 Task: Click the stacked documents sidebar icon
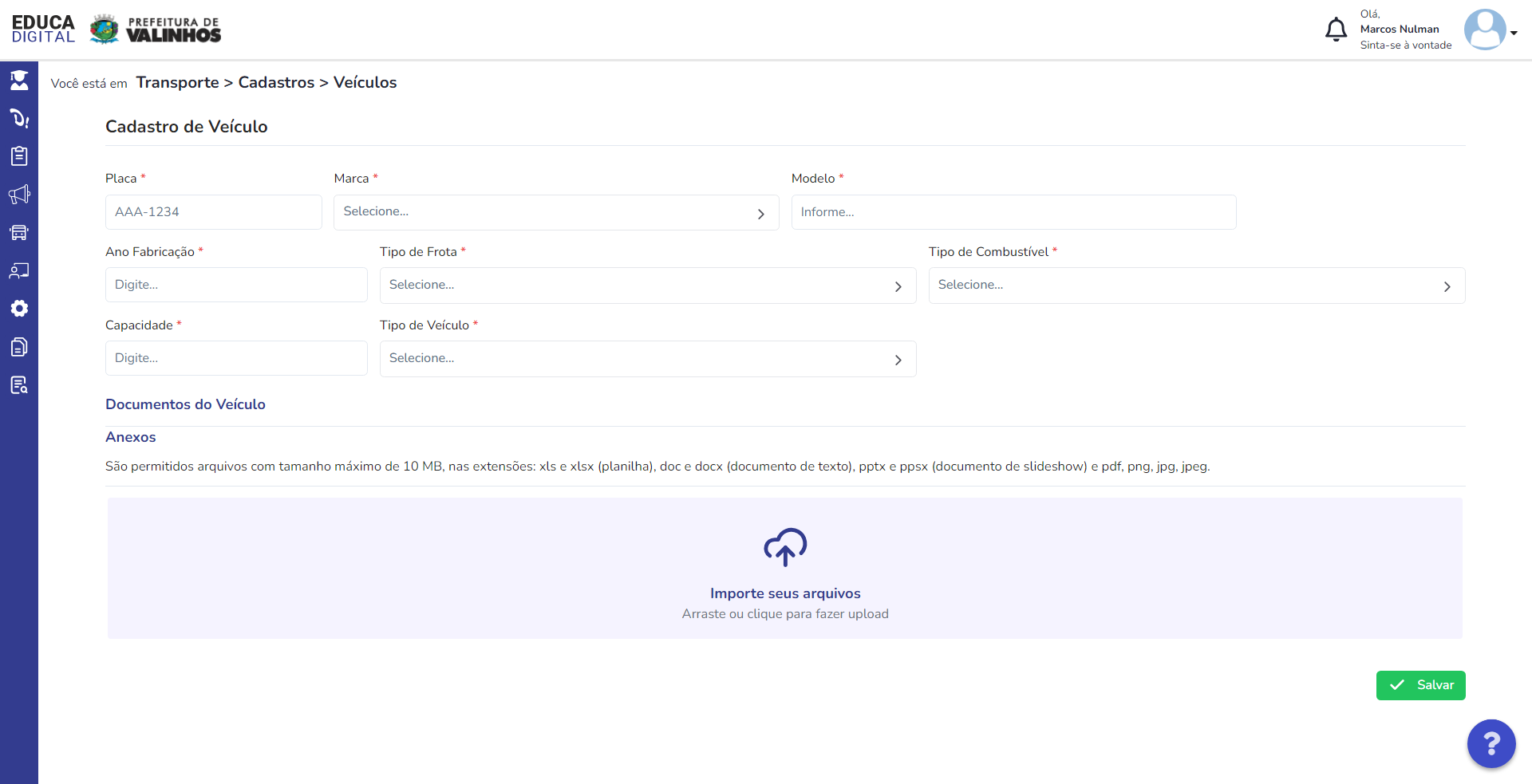point(19,347)
